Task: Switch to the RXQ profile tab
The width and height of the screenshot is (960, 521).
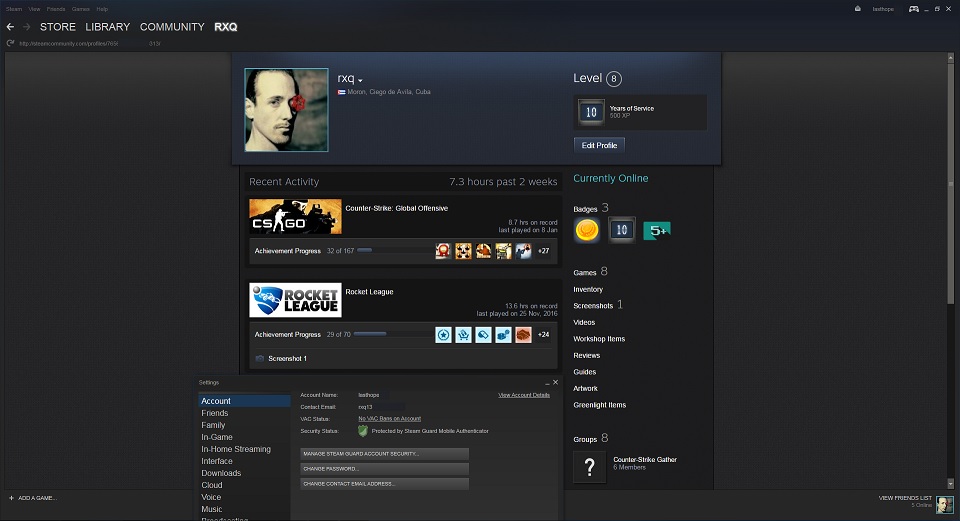Action: point(226,27)
